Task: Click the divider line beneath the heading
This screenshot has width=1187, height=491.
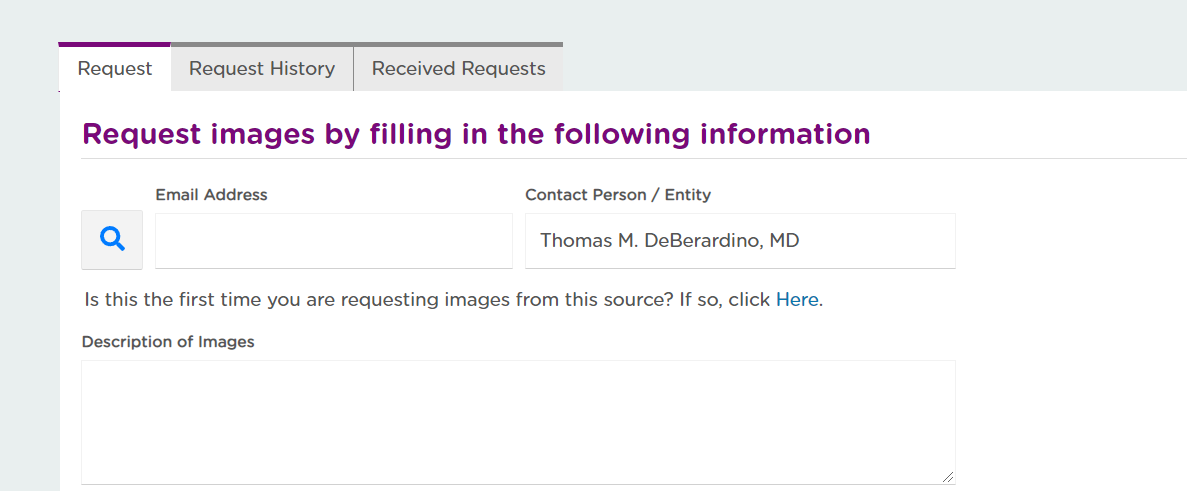Action: (x=634, y=159)
